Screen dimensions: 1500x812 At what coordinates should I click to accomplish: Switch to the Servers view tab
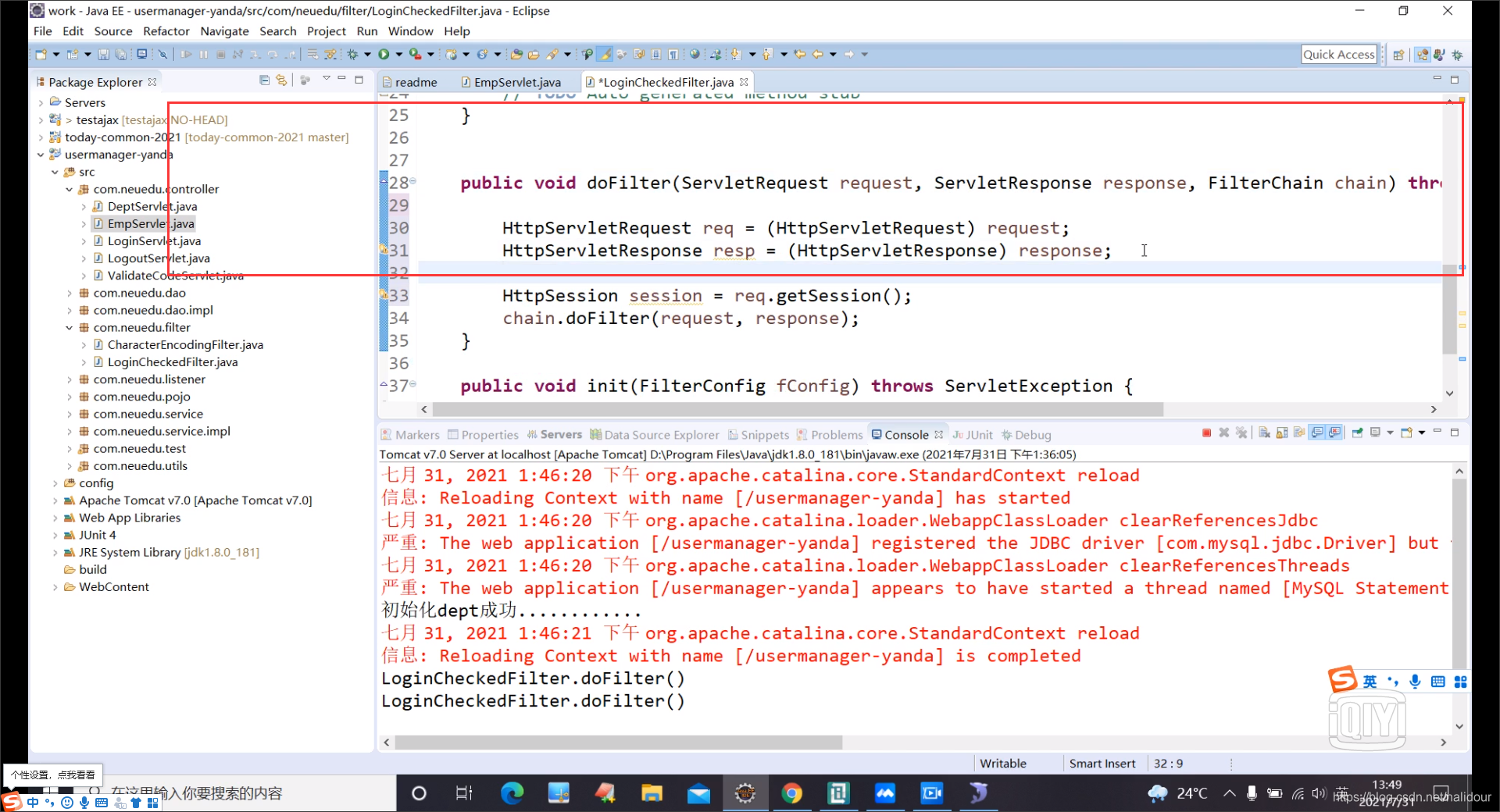click(x=554, y=435)
